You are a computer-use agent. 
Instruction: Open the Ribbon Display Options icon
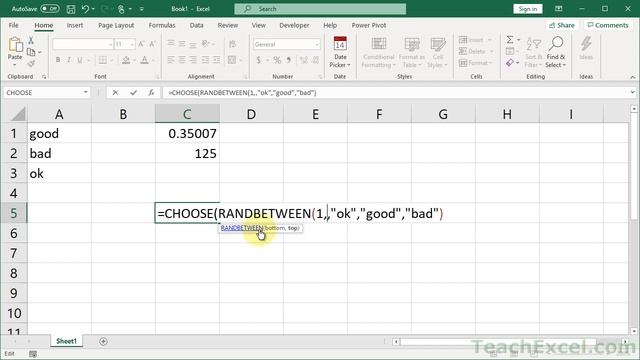(559, 9)
